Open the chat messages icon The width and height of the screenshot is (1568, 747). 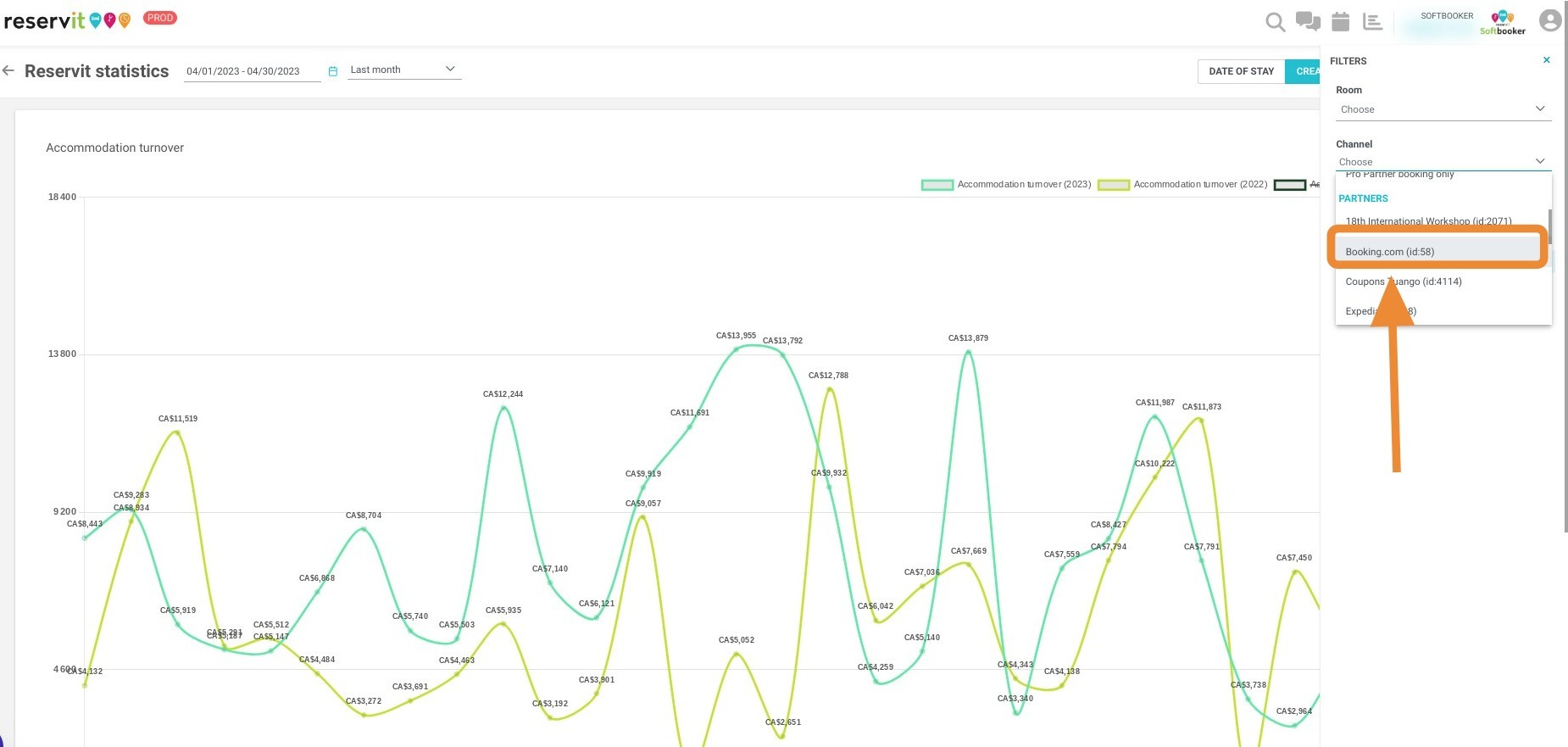[1308, 21]
